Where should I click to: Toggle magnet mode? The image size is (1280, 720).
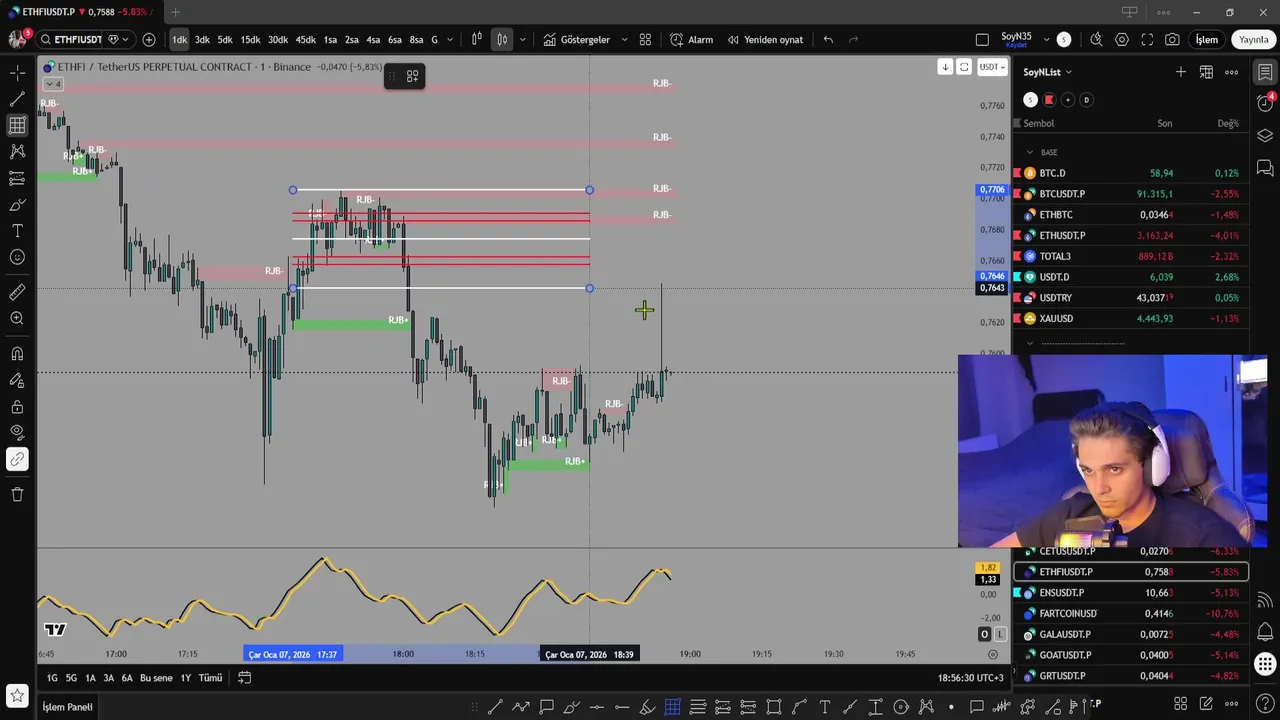[17, 353]
